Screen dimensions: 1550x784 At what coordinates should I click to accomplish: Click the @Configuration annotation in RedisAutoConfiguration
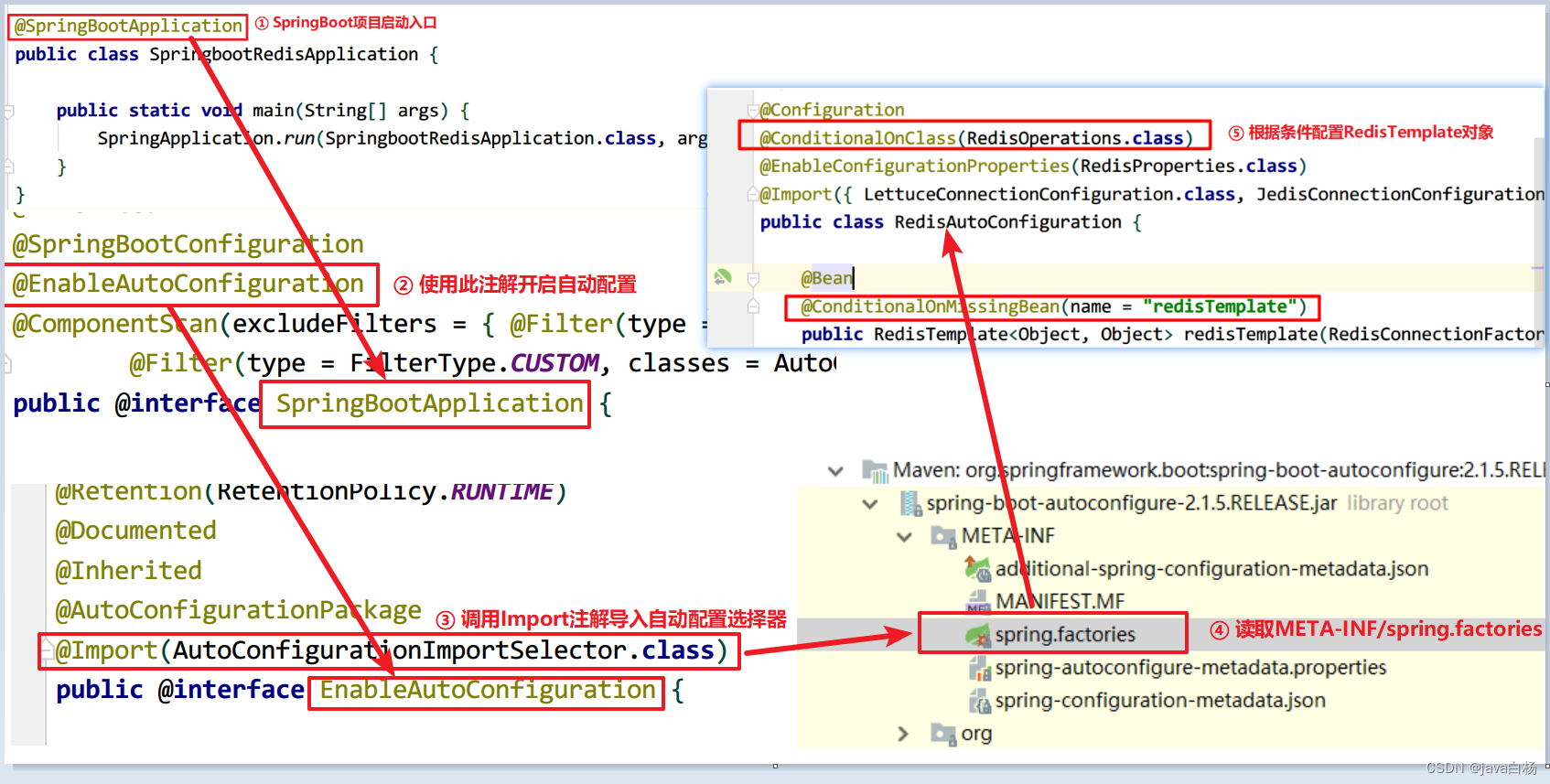pyautogui.click(x=832, y=110)
